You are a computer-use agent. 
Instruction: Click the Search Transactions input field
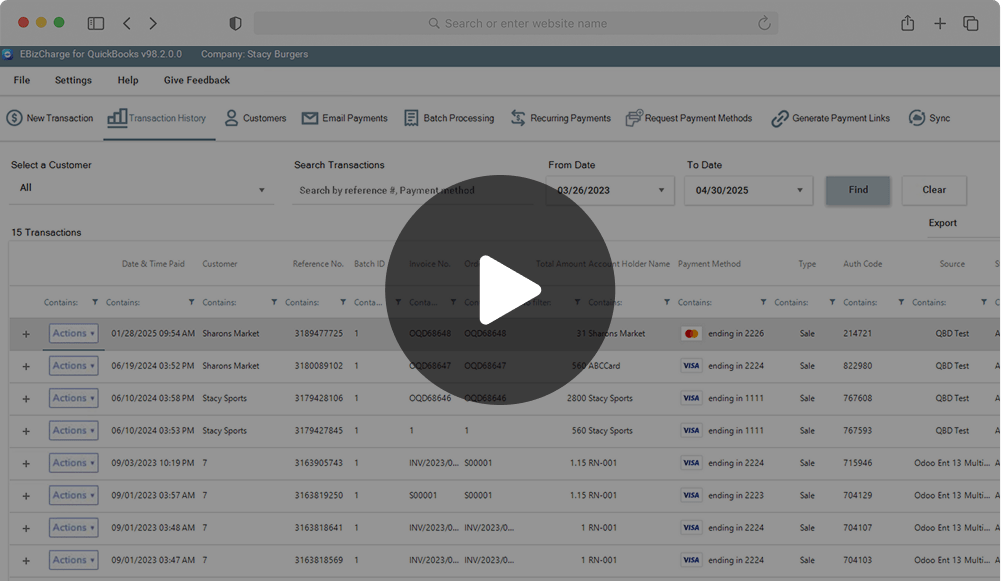(x=410, y=190)
